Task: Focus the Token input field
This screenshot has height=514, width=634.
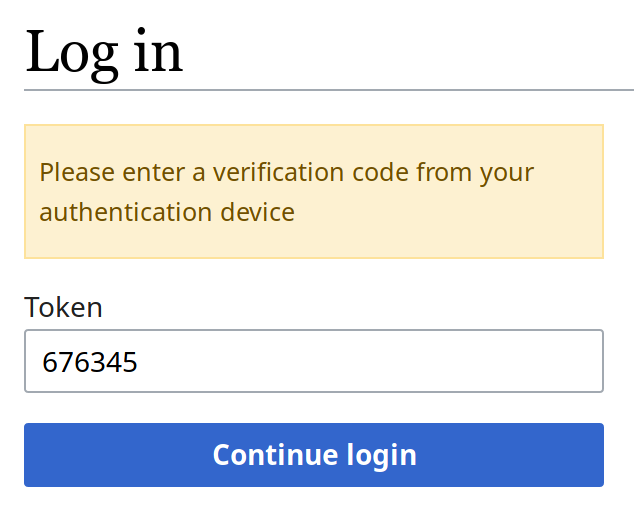Action: [314, 361]
